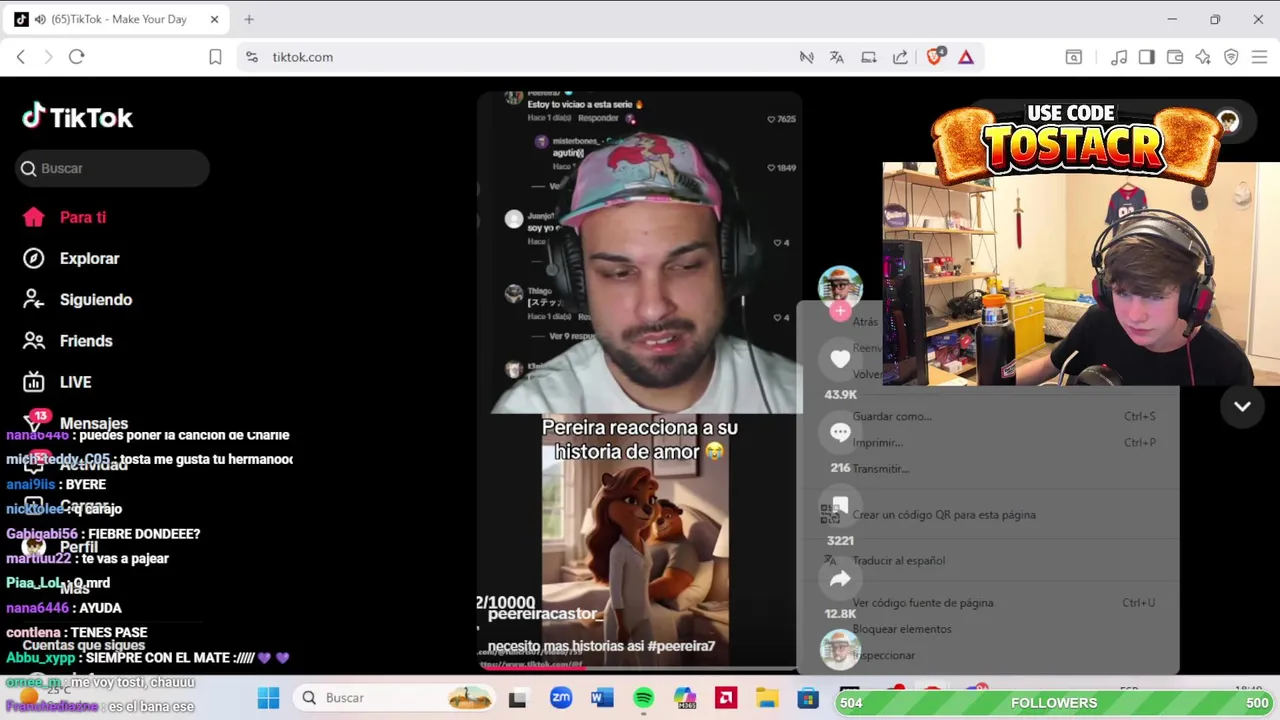The image size is (1280, 720).
Task: Open the tab search toolbar icon
Action: tap(1073, 57)
